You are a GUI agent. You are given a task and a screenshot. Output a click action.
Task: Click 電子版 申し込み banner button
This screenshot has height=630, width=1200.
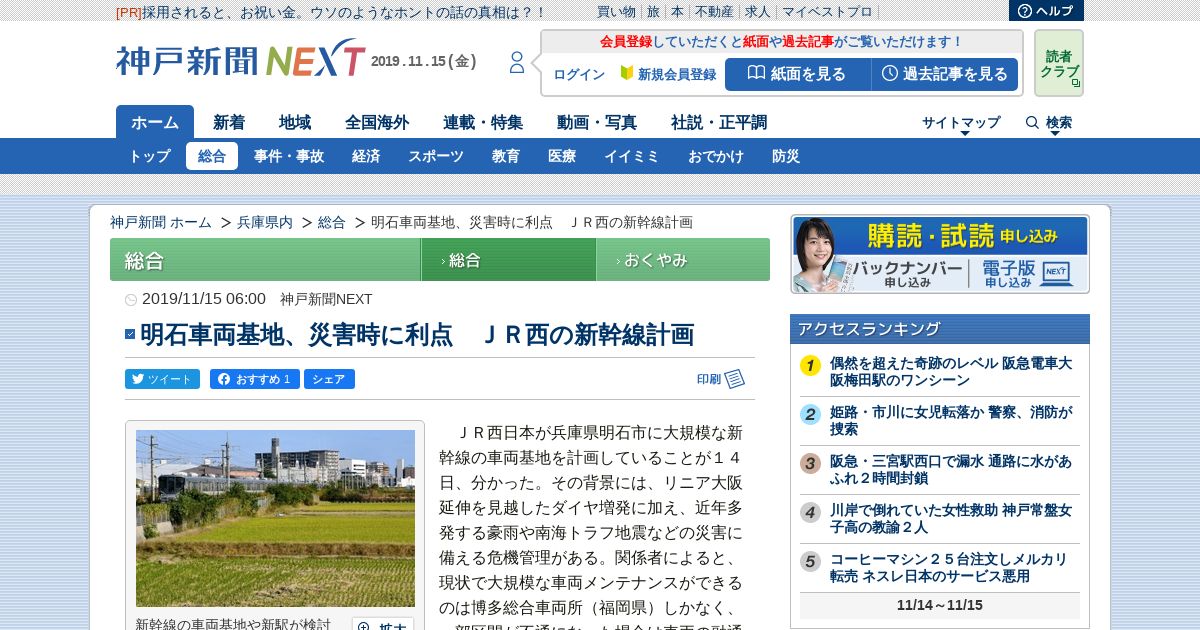click(1028, 274)
